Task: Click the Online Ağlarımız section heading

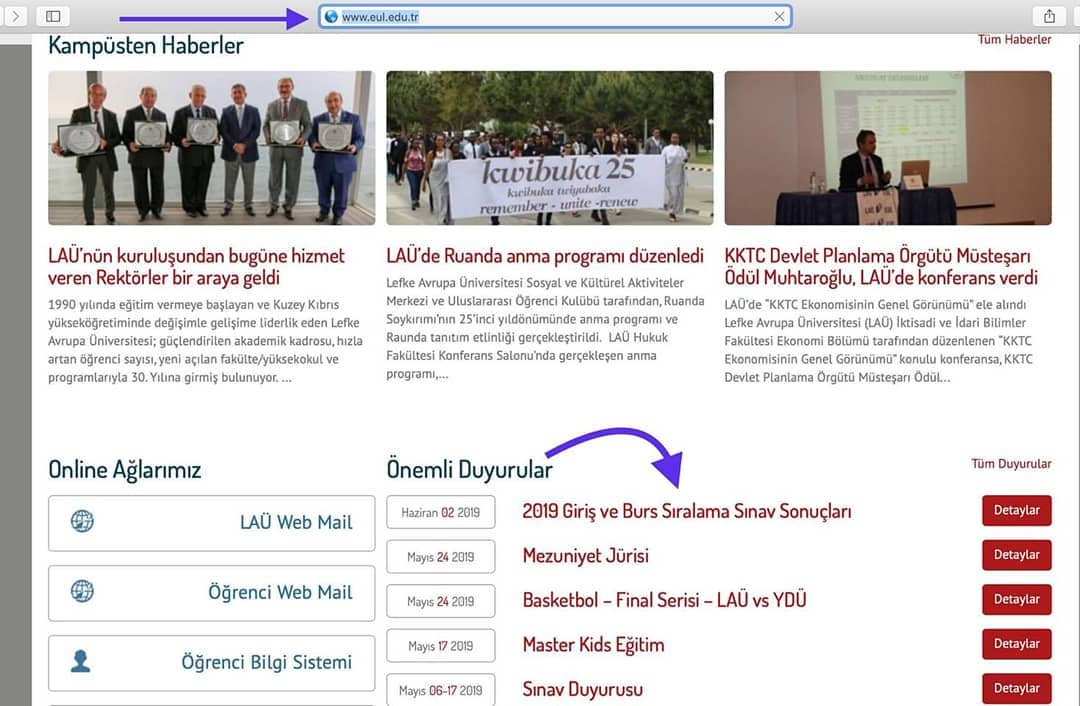Action: point(125,470)
